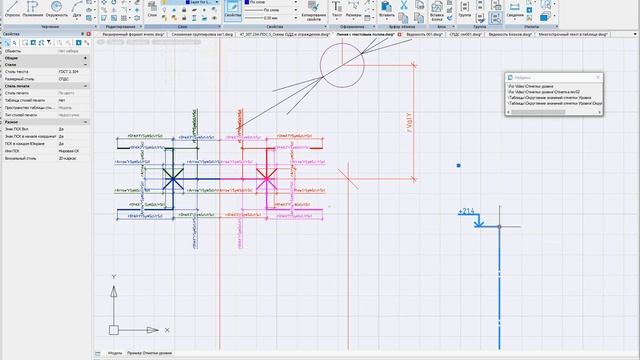Click the blue grip point on canvas
640x360 pixels.
tap(458, 165)
